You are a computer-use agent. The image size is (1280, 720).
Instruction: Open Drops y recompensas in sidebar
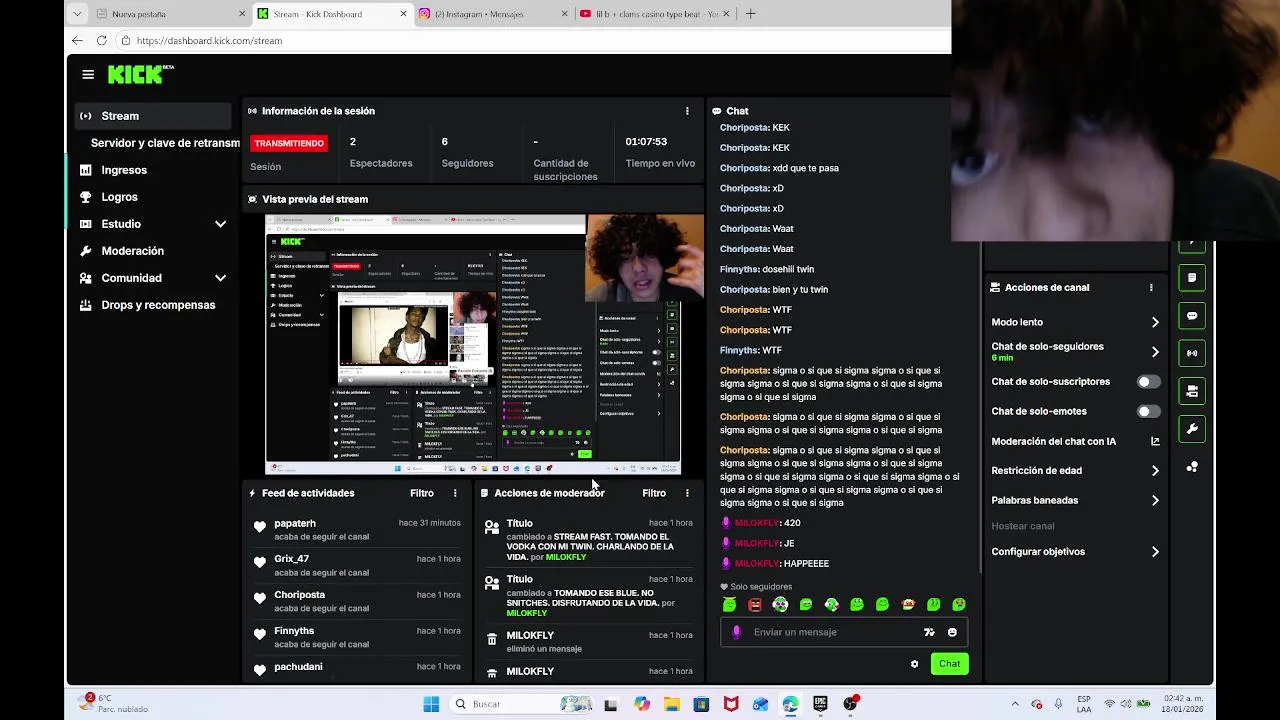(158, 305)
